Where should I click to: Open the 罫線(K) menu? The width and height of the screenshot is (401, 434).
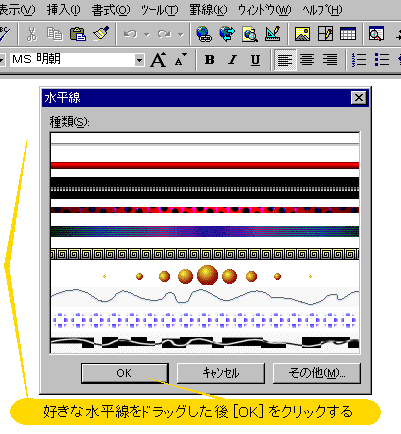click(x=208, y=10)
